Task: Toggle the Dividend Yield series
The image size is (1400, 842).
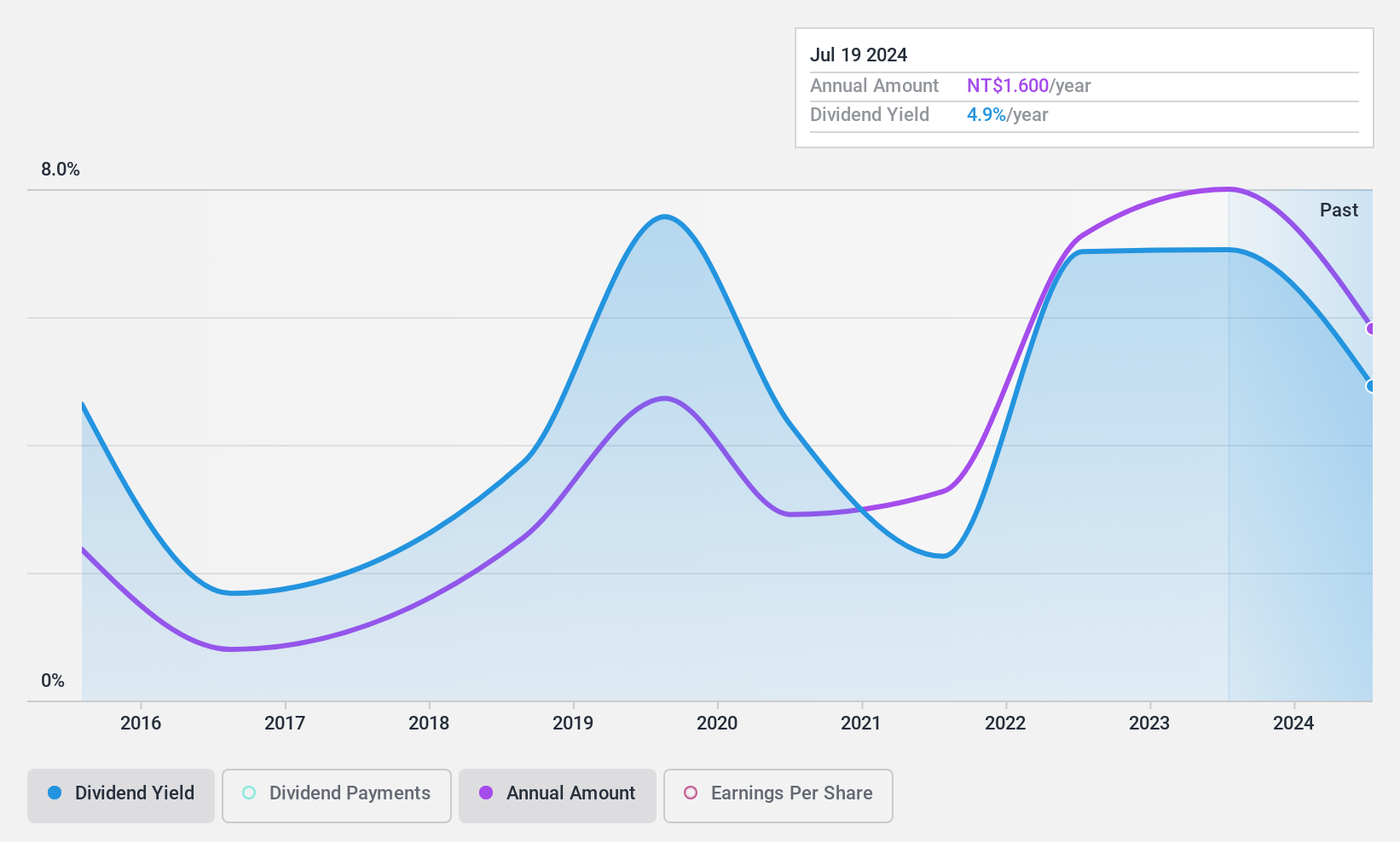Action: coord(121,796)
